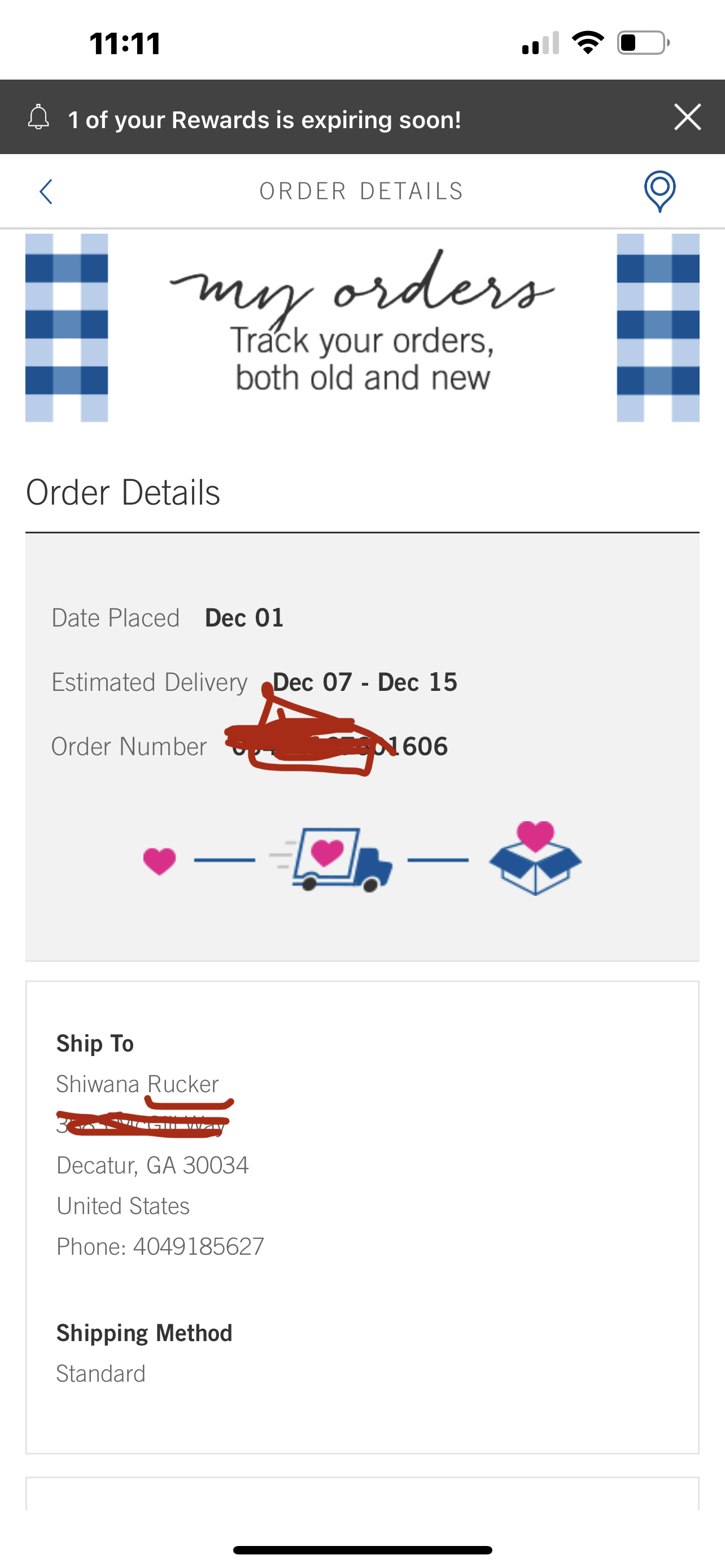
Task: Select the ORDER DETAILS page title
Action: [x=361, y=191]
